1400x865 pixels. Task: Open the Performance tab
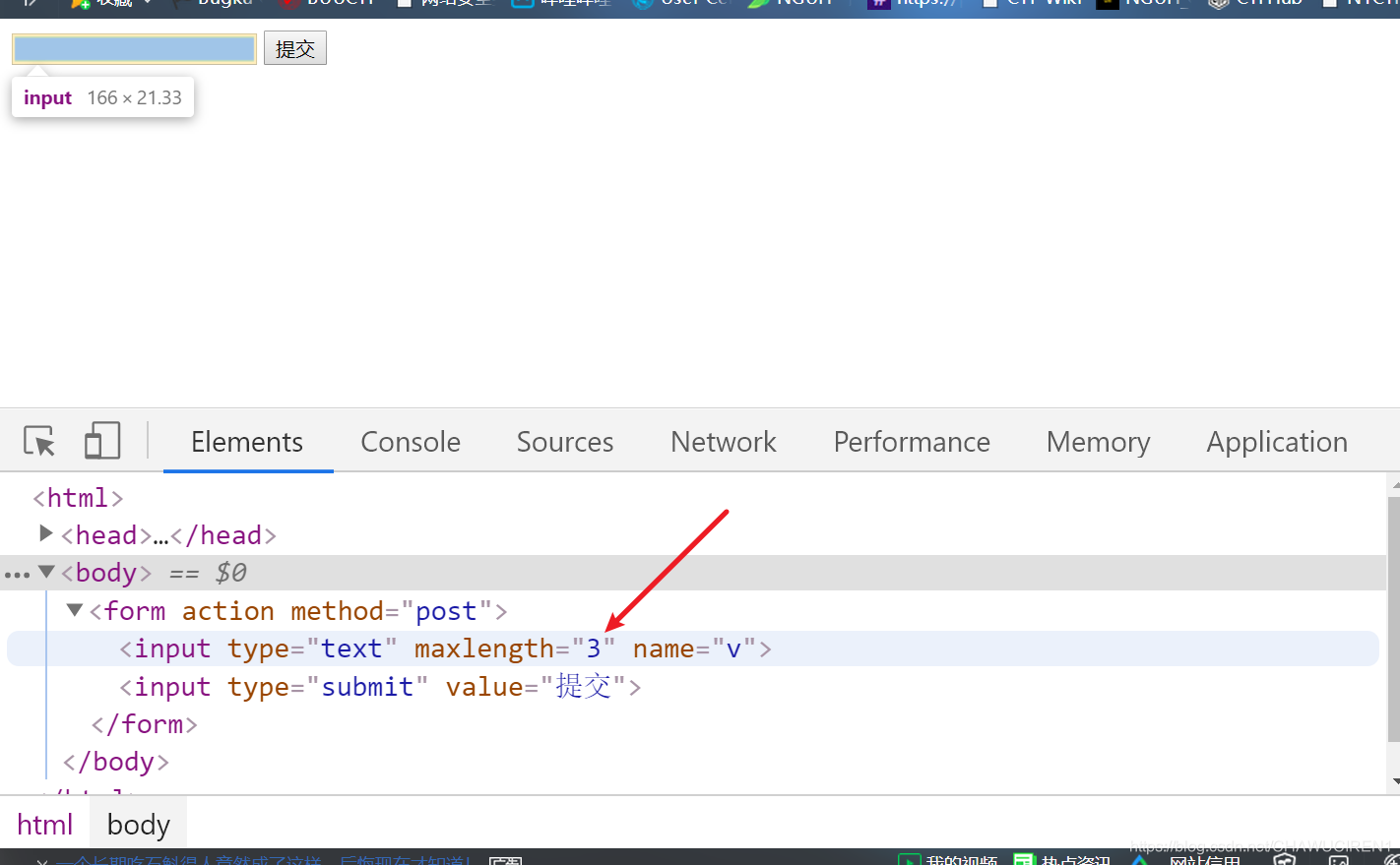[x=912, y=442]
